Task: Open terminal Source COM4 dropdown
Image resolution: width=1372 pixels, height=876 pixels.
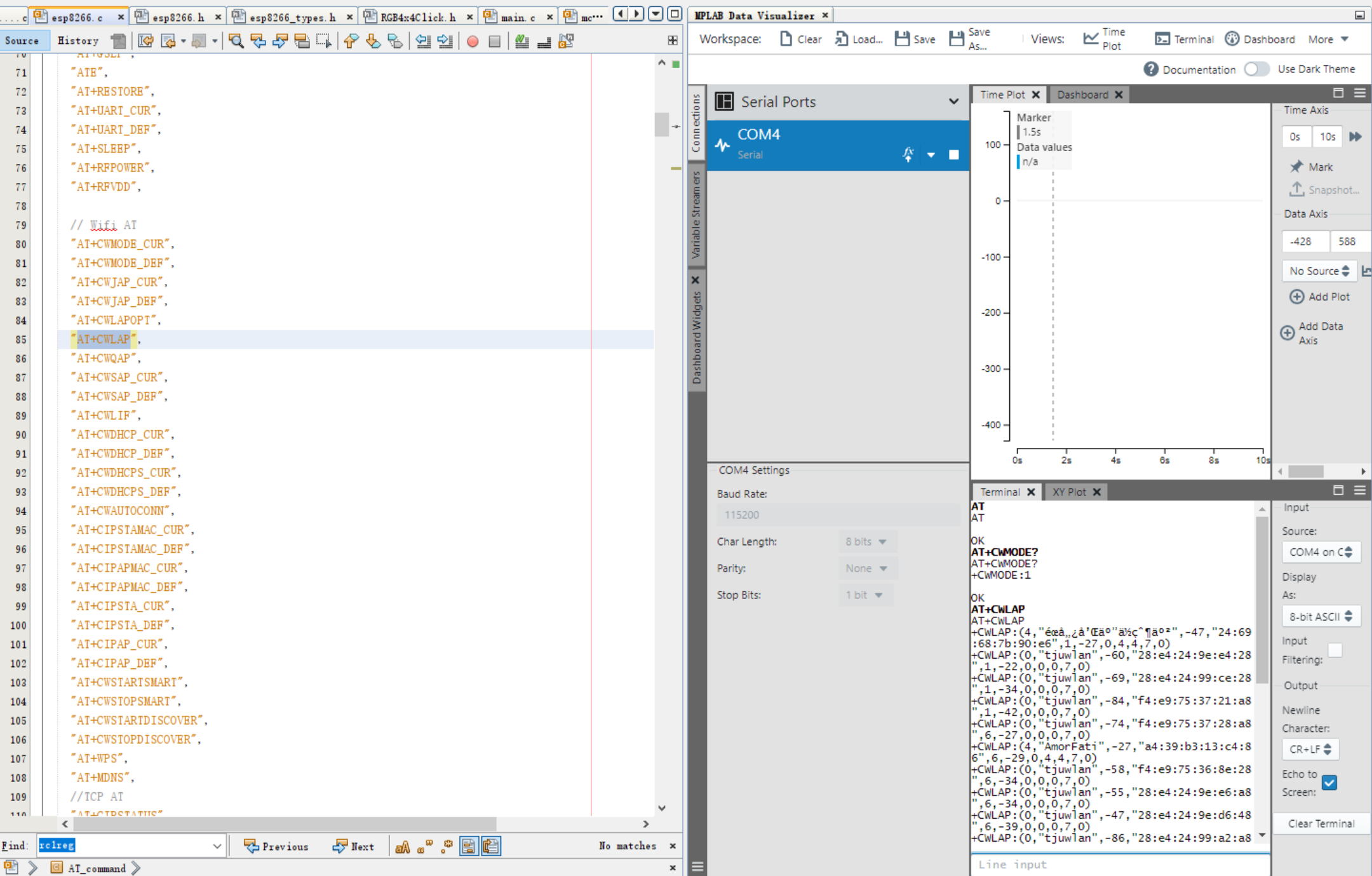Action: coord(1321,552)
